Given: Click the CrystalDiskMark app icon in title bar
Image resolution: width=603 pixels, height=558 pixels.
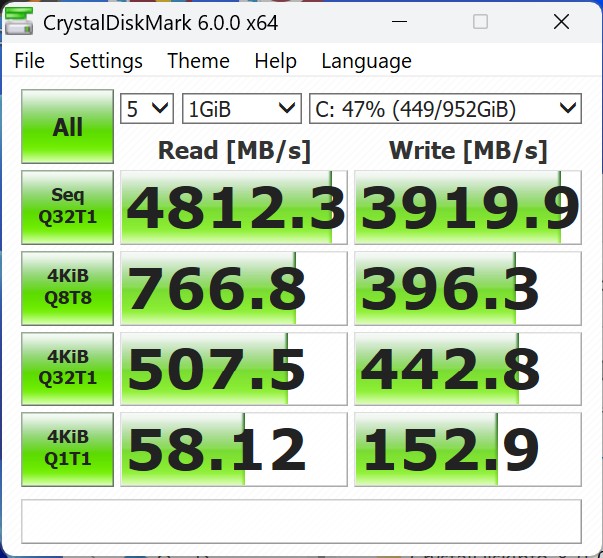Looking at the screenshot, I should coord(18,22).
